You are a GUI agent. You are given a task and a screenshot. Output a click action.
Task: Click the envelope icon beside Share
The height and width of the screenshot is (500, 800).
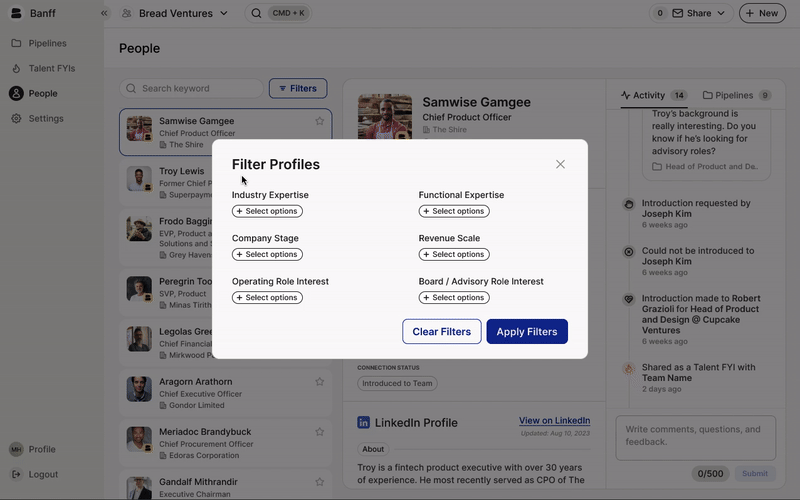pos(678,13)
